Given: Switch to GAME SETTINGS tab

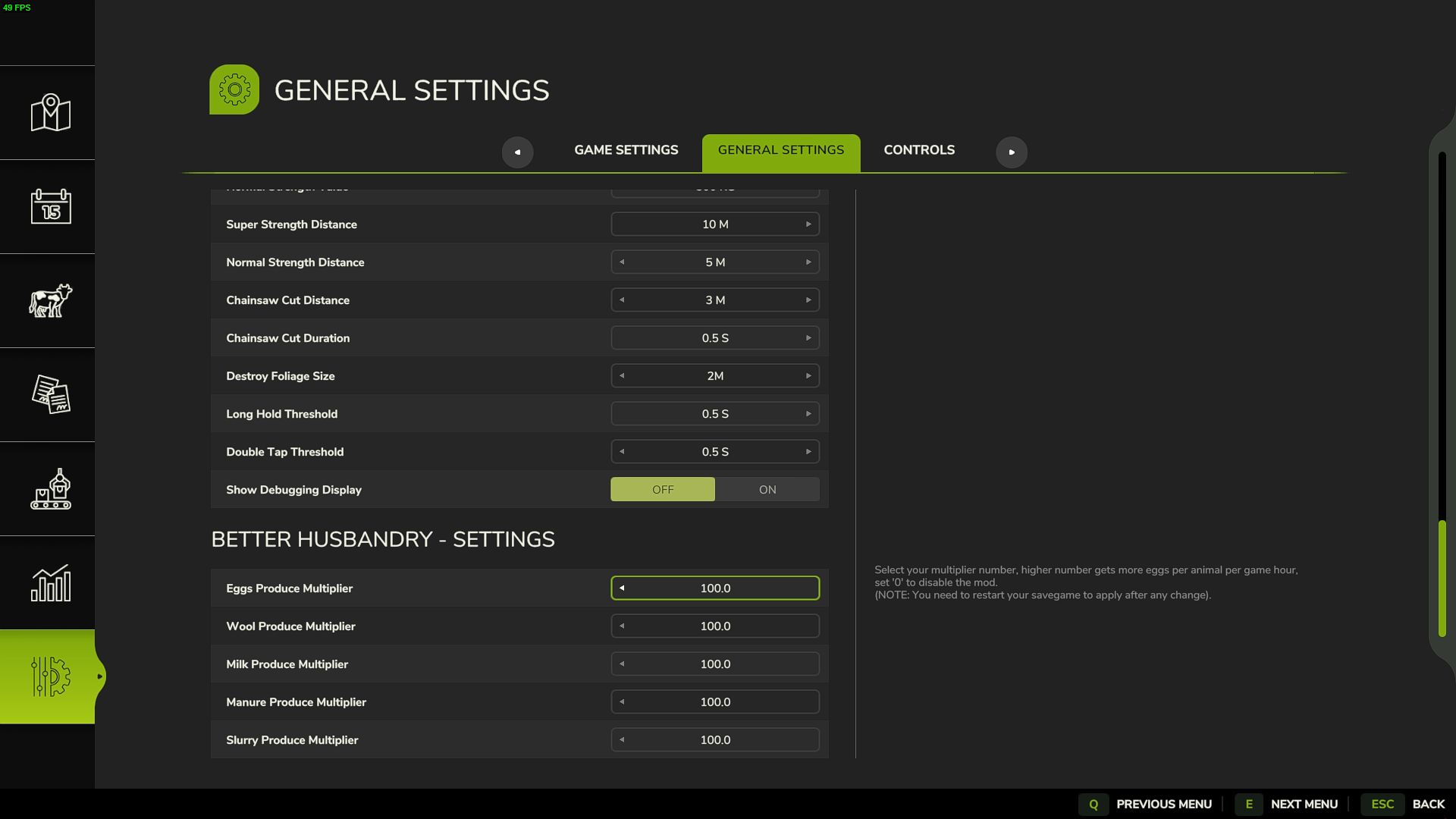Looking at the screenshot, I should click(625, 152).
